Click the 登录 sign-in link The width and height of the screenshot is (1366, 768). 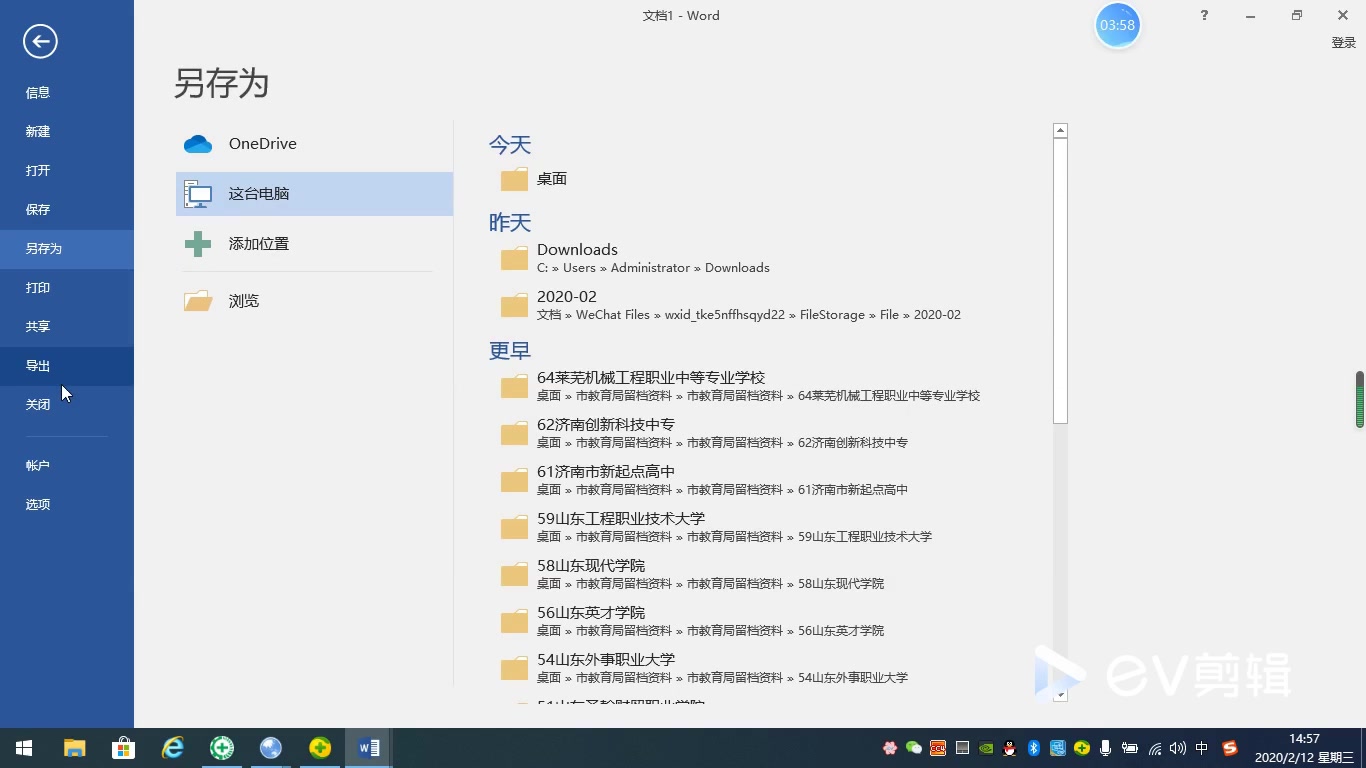[1345, 42]
